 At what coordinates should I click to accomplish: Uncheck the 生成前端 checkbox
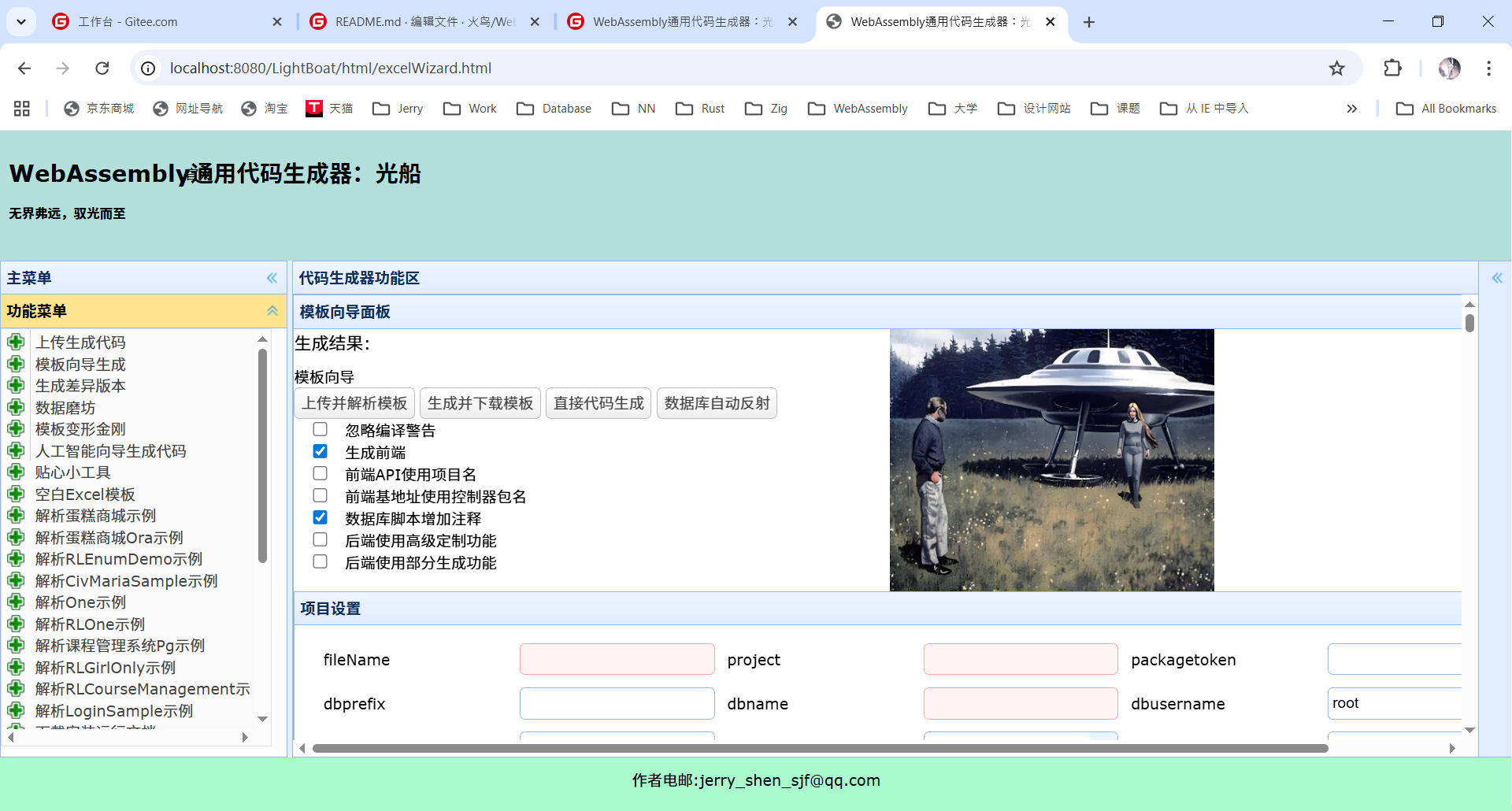(x=321, y=451)
